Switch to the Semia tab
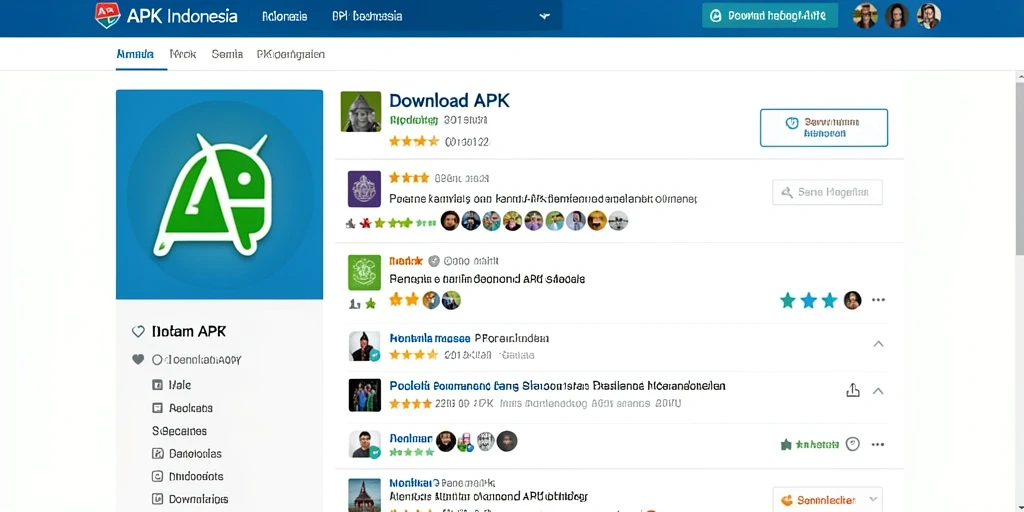Viewport: 1024px width, 512px height. [x=227, y=54]
